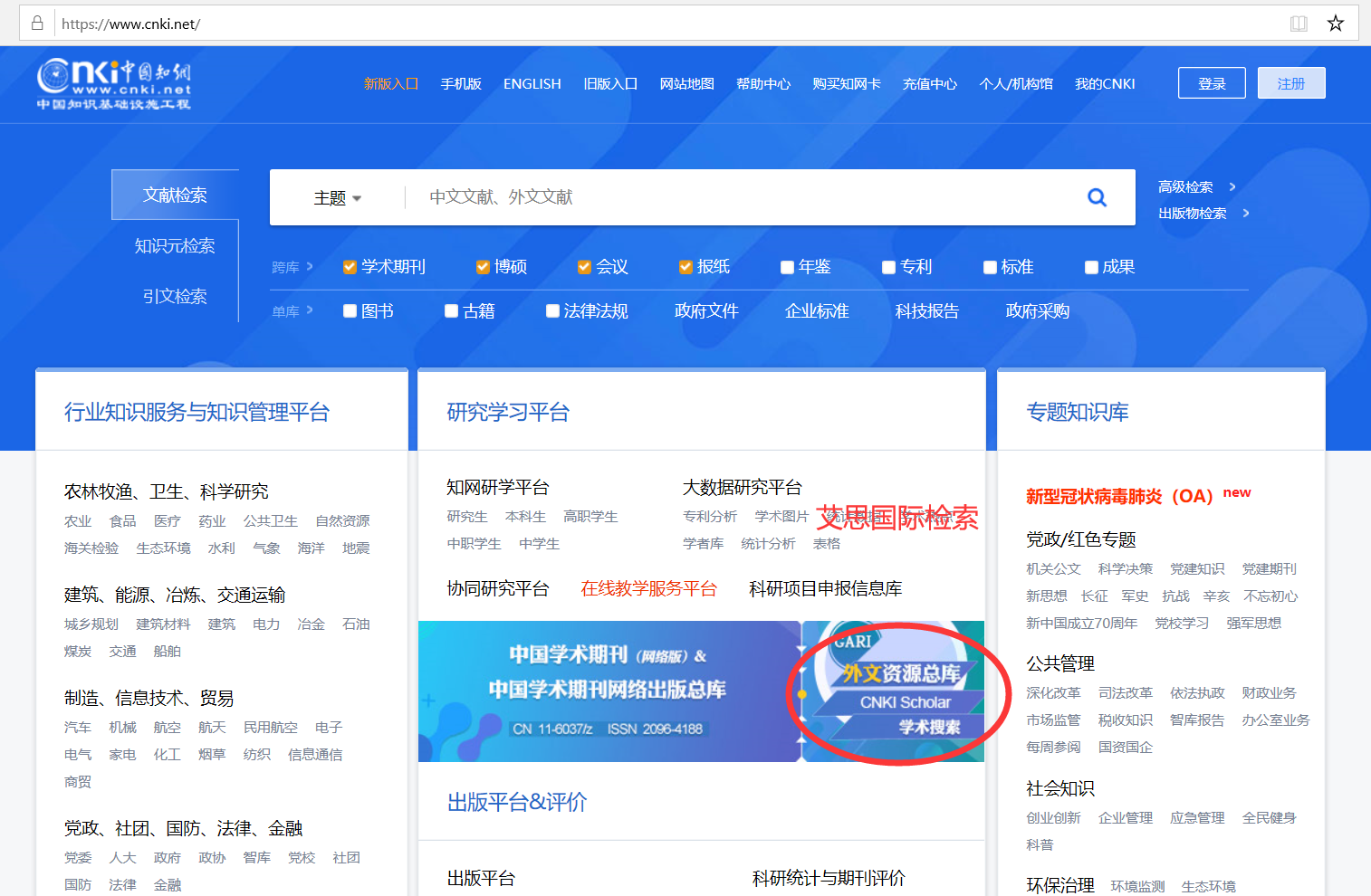Select the 文献检索 tab
This screenshot has height=896, width=1371.
pos(175,195)
